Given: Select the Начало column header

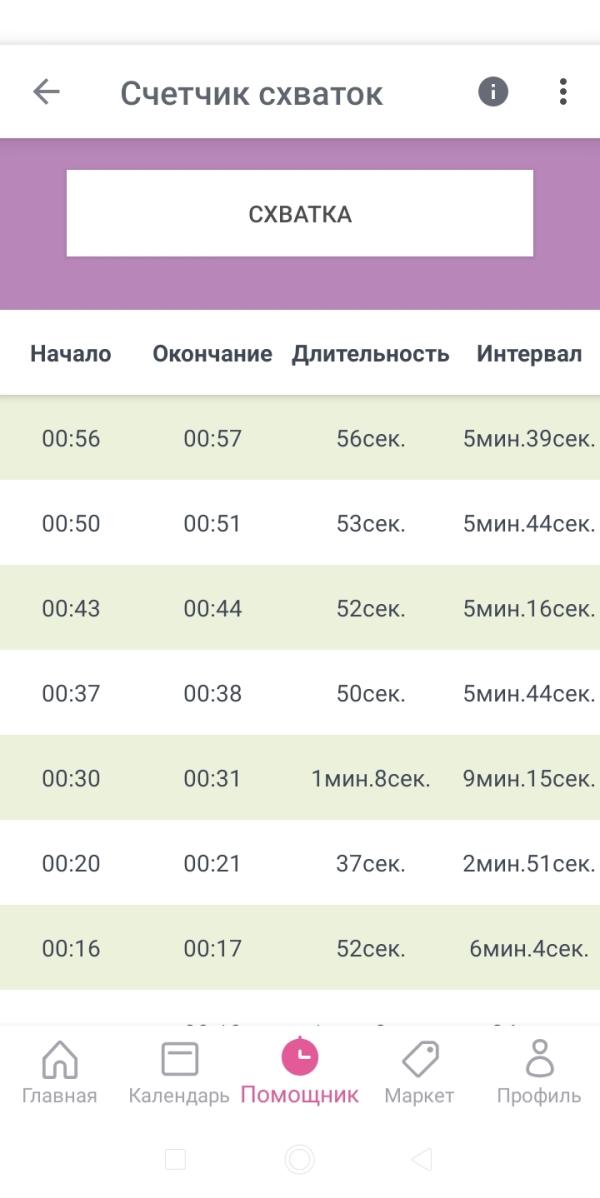Looking at the screenshot, I should coord(70,354).
